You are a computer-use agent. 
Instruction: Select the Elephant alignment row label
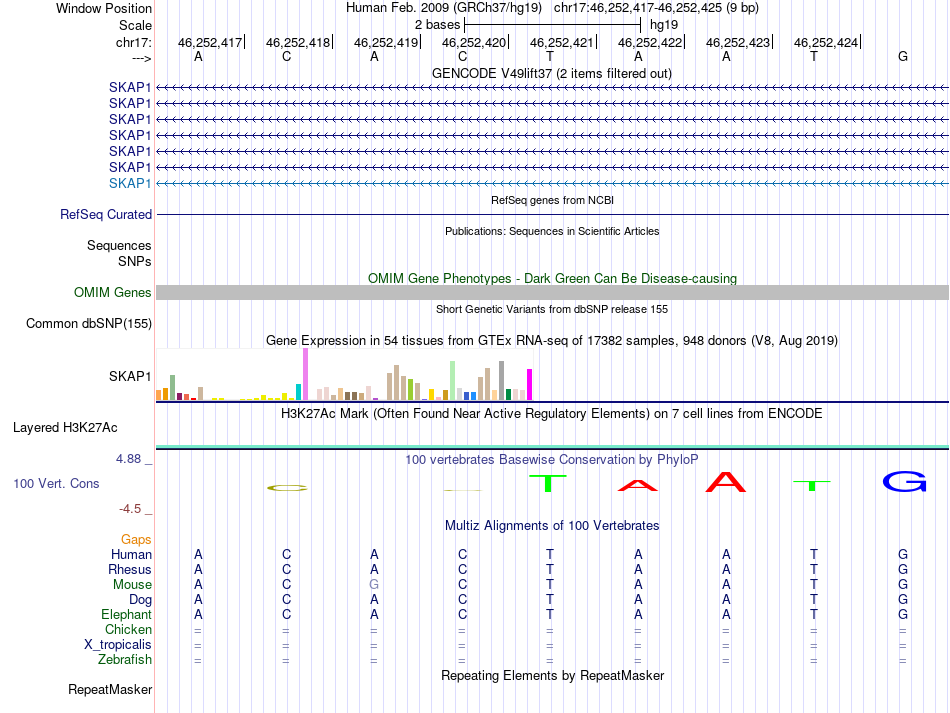coord(126,614)
